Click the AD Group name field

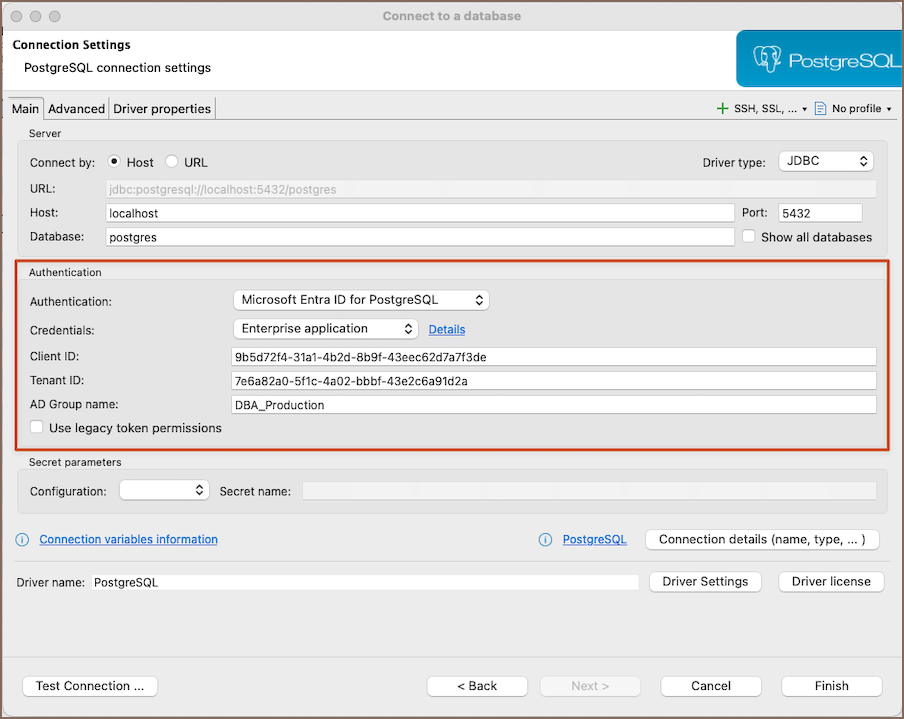click(x=553, y=405)
